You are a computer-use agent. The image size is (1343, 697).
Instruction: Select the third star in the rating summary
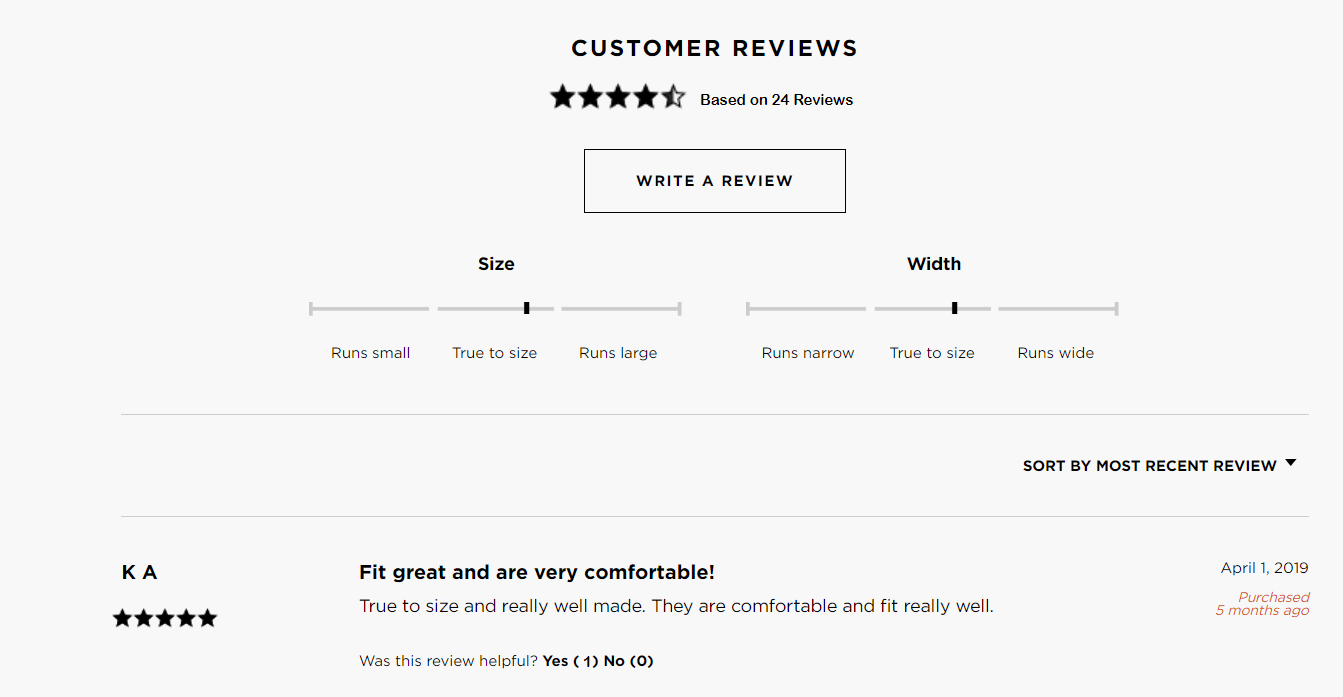[619, 96]
